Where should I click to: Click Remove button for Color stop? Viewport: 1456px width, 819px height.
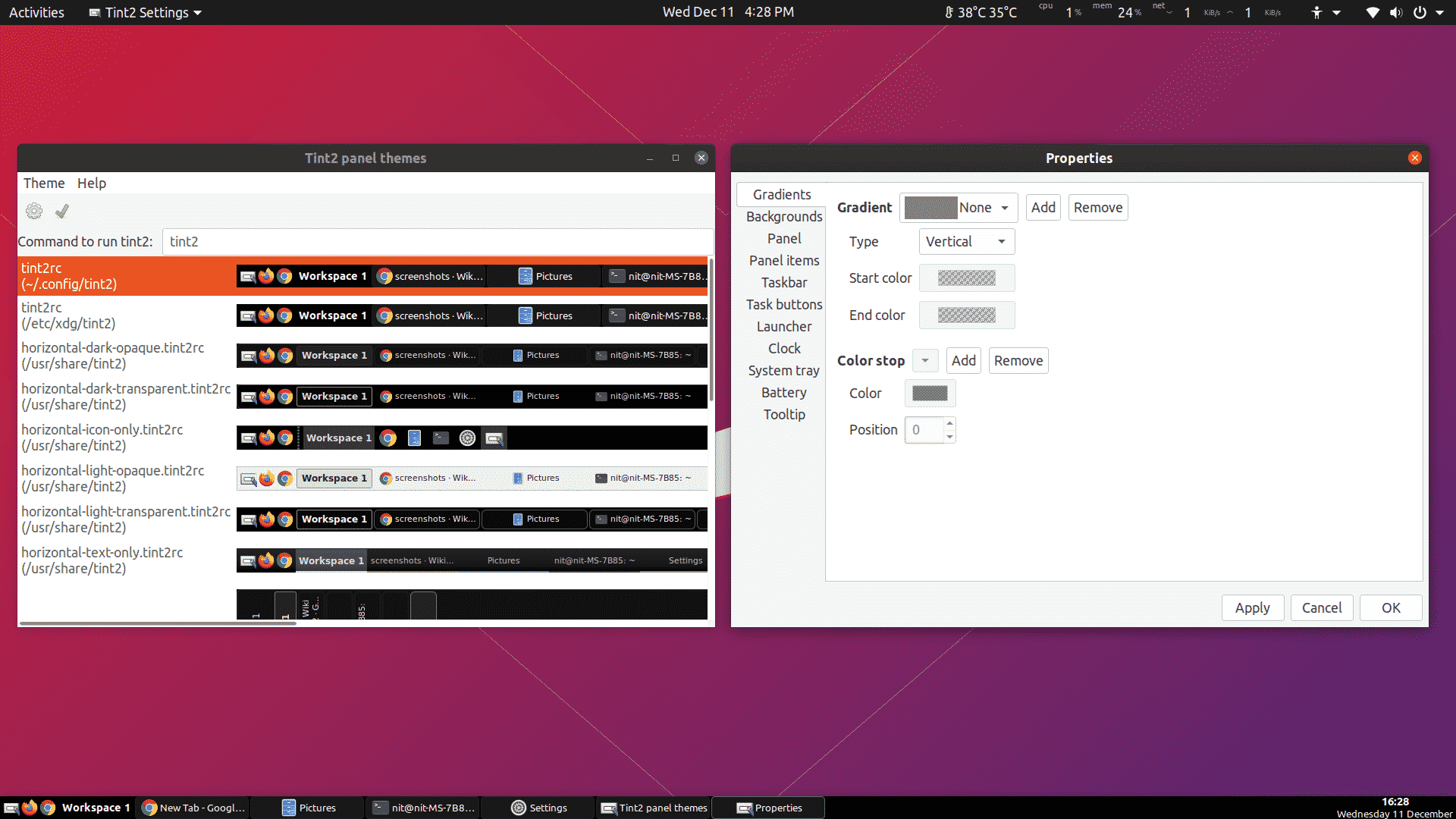(1018, 361)
